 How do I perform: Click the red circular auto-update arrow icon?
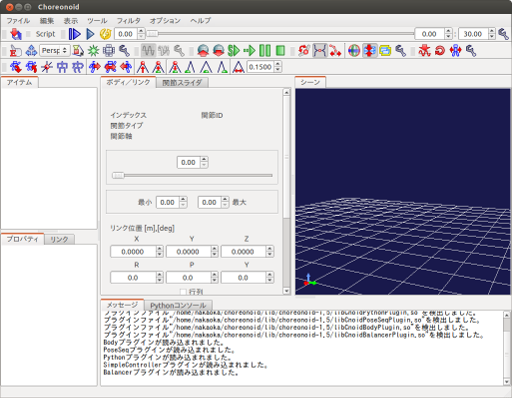440,51
